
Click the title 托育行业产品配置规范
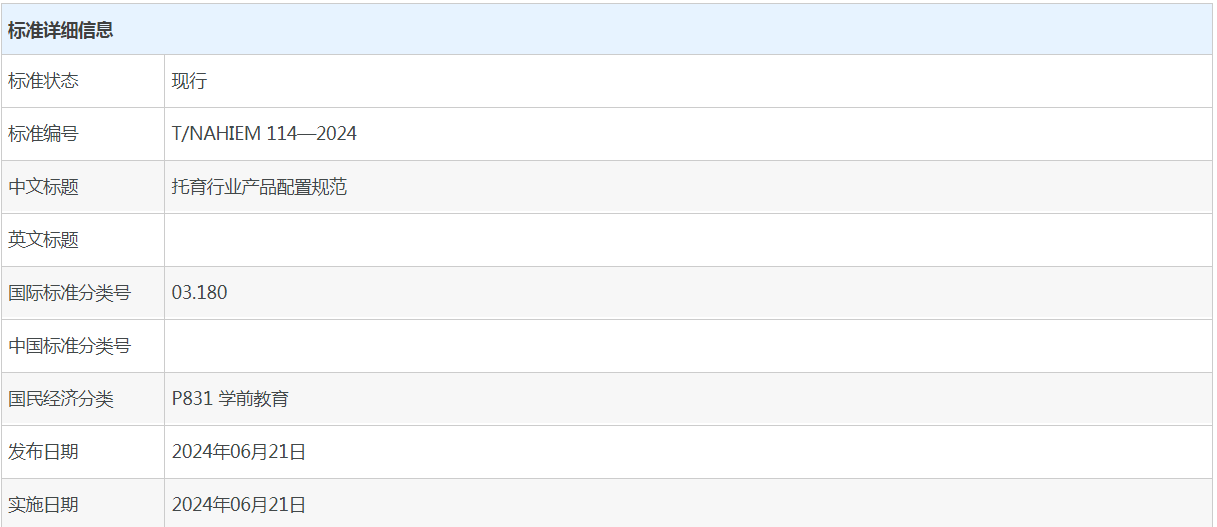pos(259,187)
